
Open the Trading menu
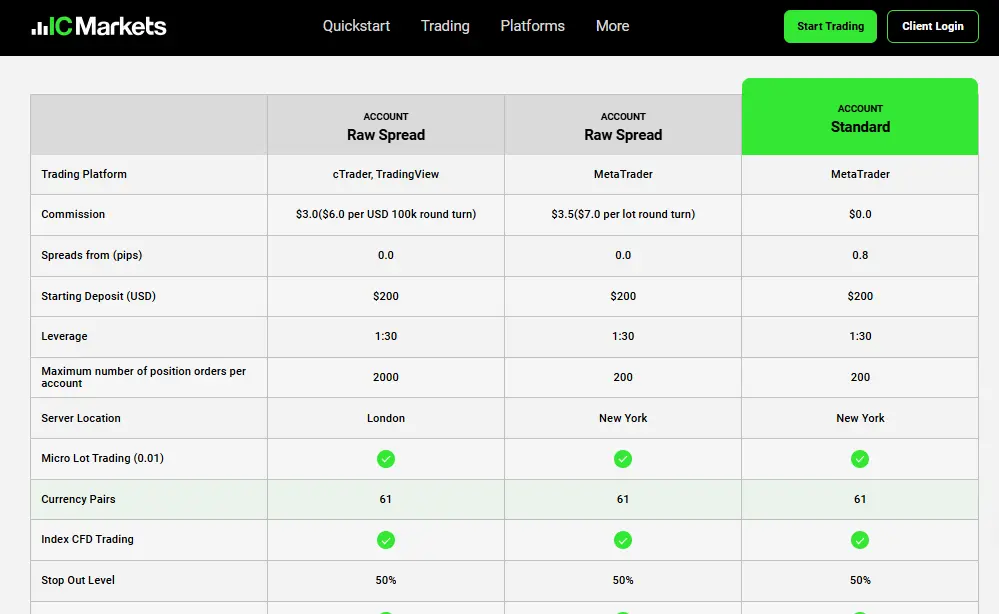coord(445,26)
